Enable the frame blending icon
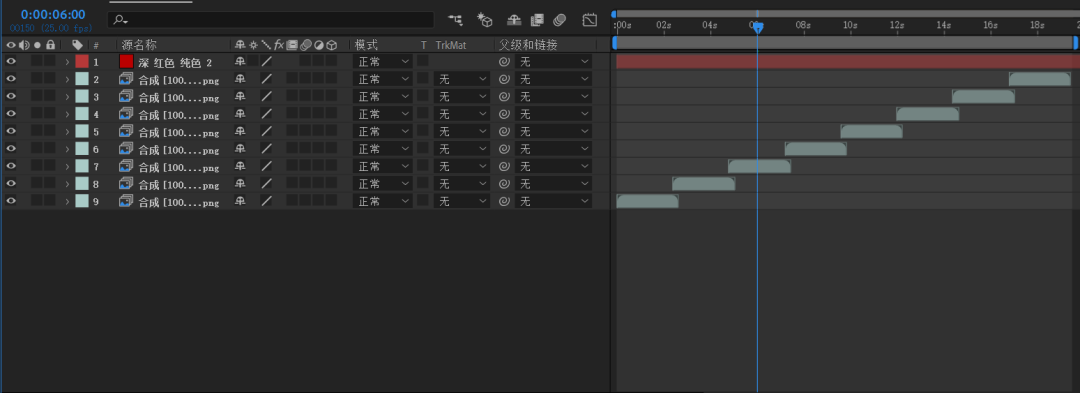This screenshot has height=393, width=1080. pyautogui.click(x=537, y=20)
